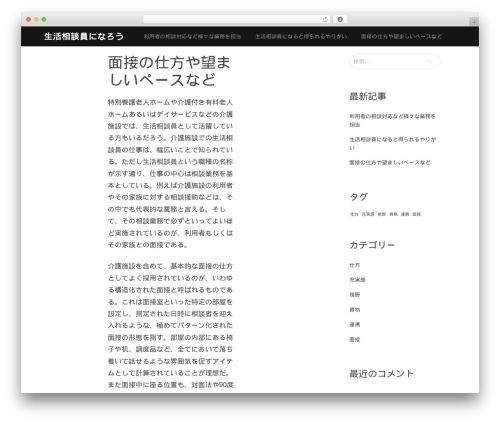Image resolution: width=500 pixels, height=423 pixels.
Task: Open menu item 面接の仕方や望ましいペースなど
Action: 401,36
